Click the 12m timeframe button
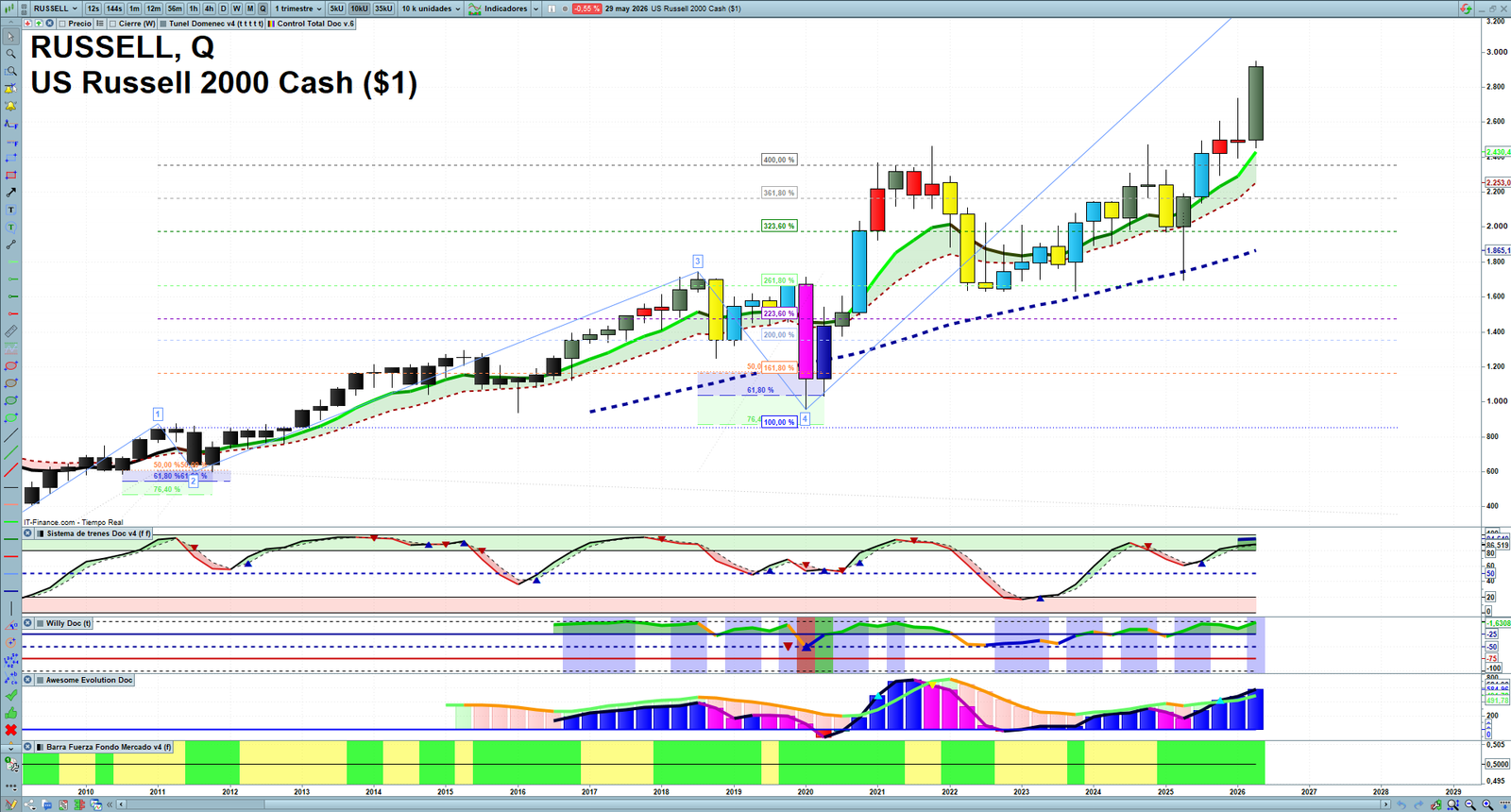 point(154,8)
